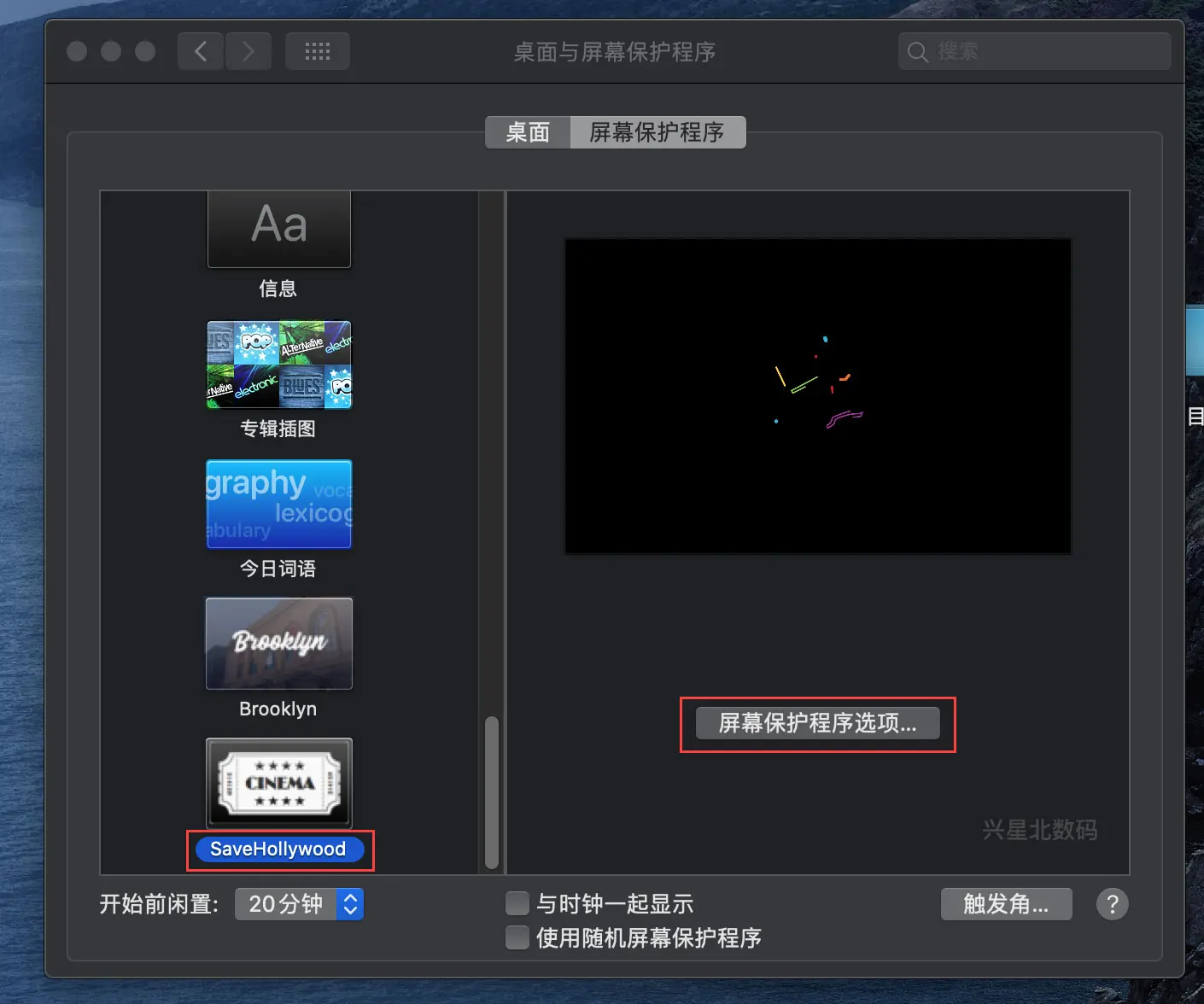Go forward with the right chevron button

(x=248, y=51)
